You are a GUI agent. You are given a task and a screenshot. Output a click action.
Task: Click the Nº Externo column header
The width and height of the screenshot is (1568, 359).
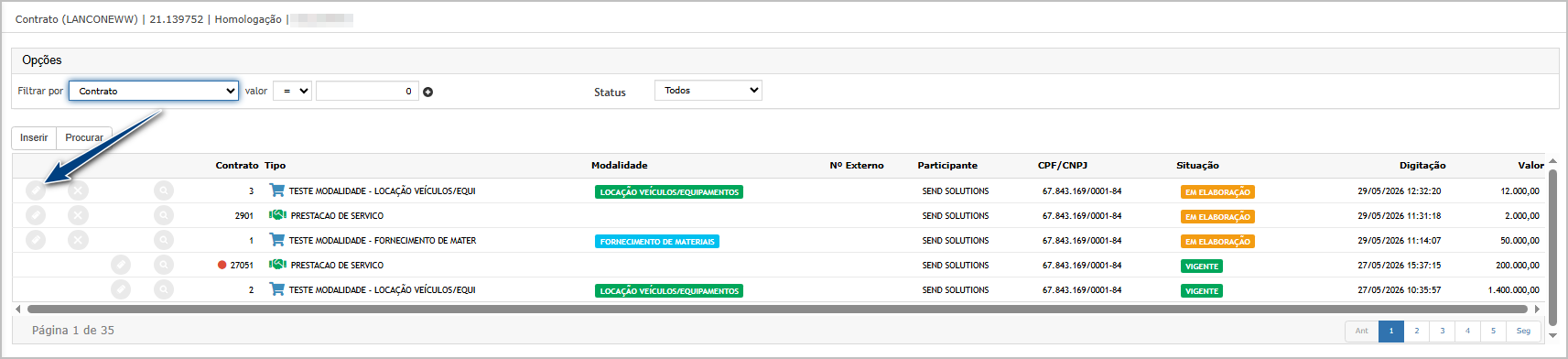click(857, 166)
